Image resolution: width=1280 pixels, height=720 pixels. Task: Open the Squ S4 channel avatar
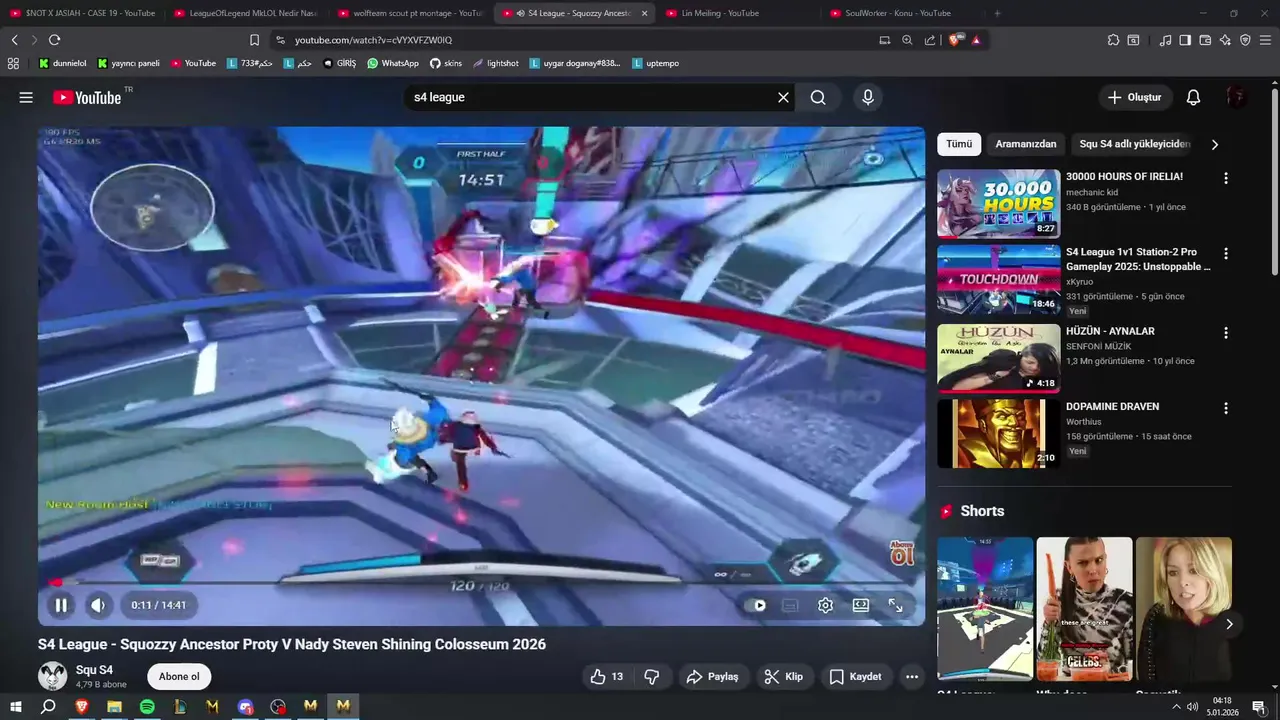(52, 676)
